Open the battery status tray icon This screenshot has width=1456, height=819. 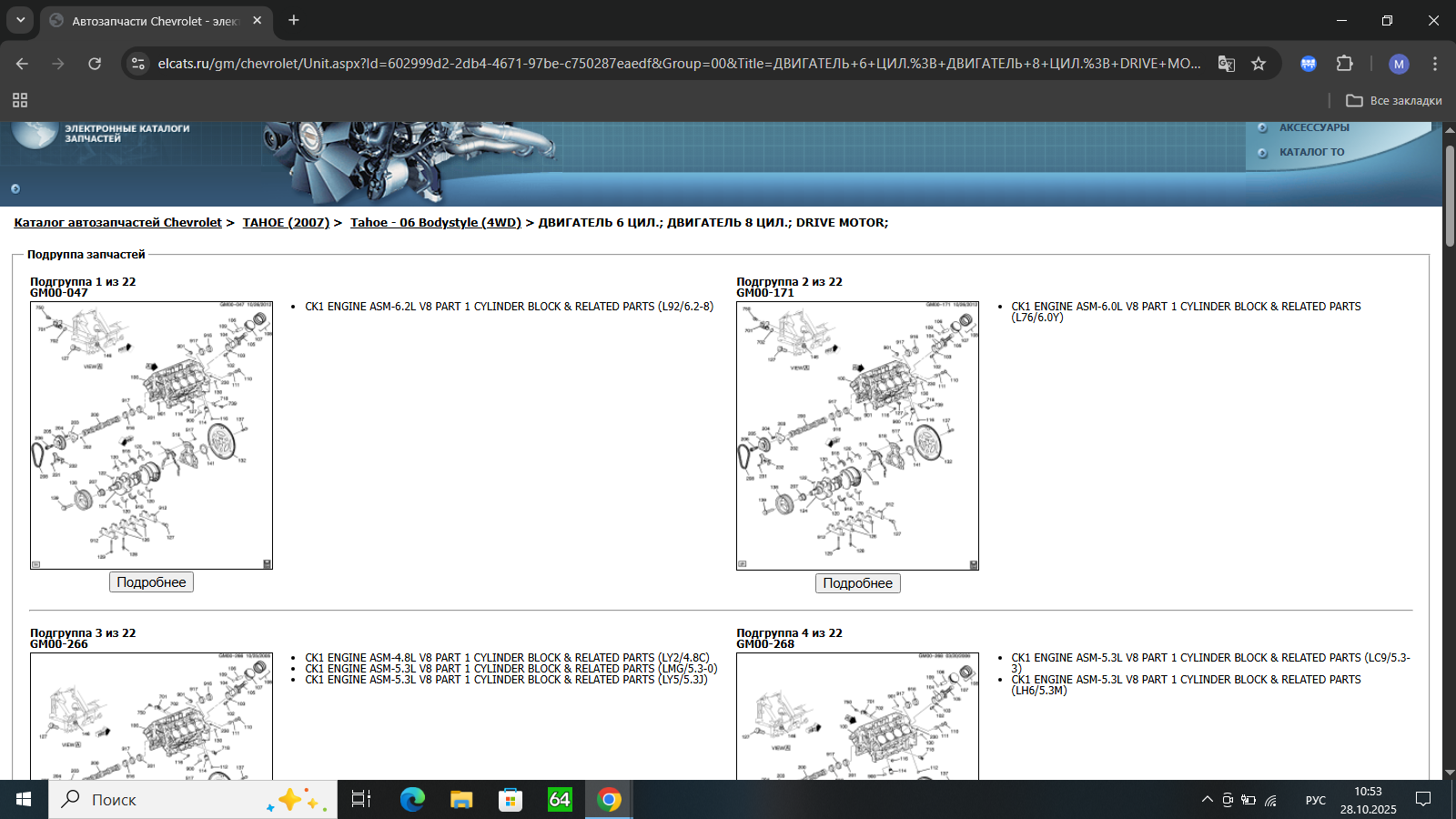coord(1249,800)
